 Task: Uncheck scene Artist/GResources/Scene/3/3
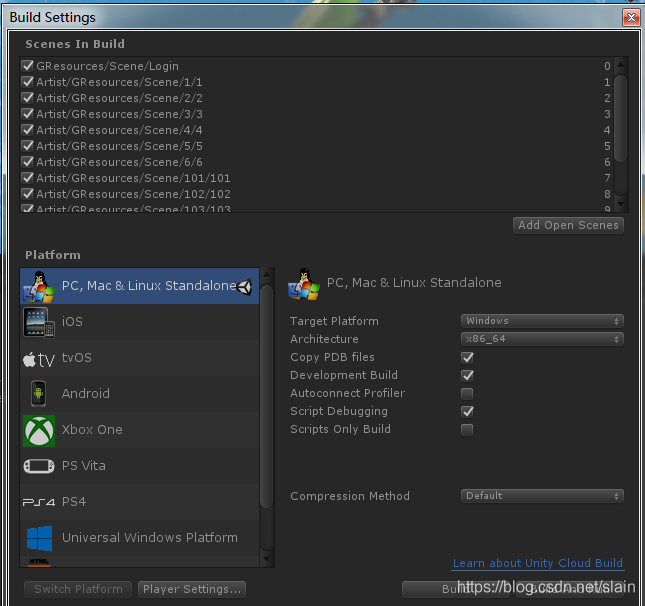28,114
